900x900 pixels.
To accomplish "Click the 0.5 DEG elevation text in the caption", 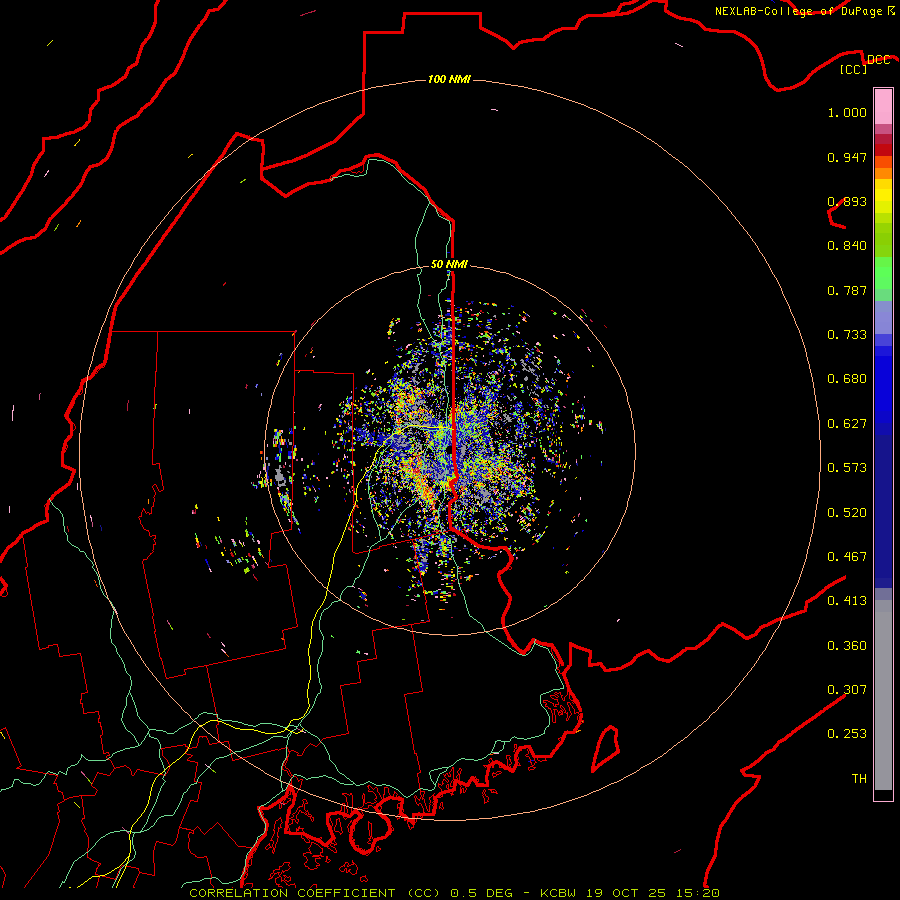I will (x=482, y=893).
